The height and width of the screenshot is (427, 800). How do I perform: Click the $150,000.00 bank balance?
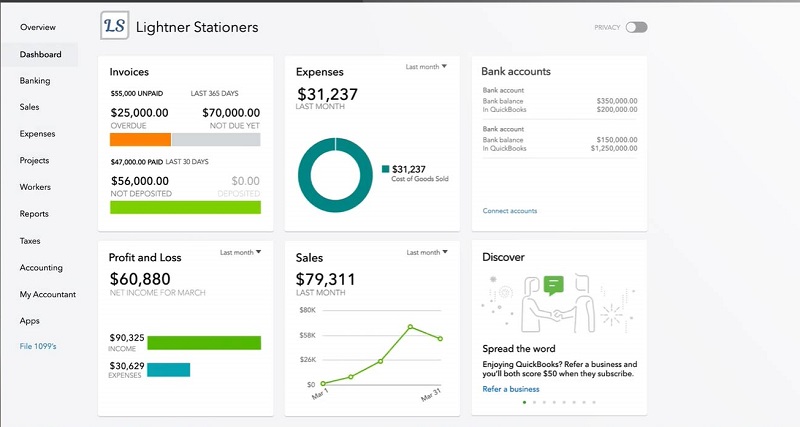pyautogui.click(x=617, y=140)
